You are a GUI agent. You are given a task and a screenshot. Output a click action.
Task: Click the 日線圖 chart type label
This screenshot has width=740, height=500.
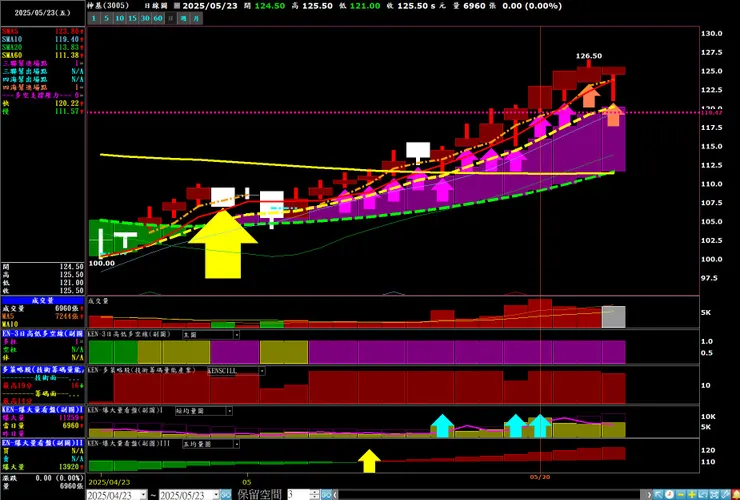[157, 6]
